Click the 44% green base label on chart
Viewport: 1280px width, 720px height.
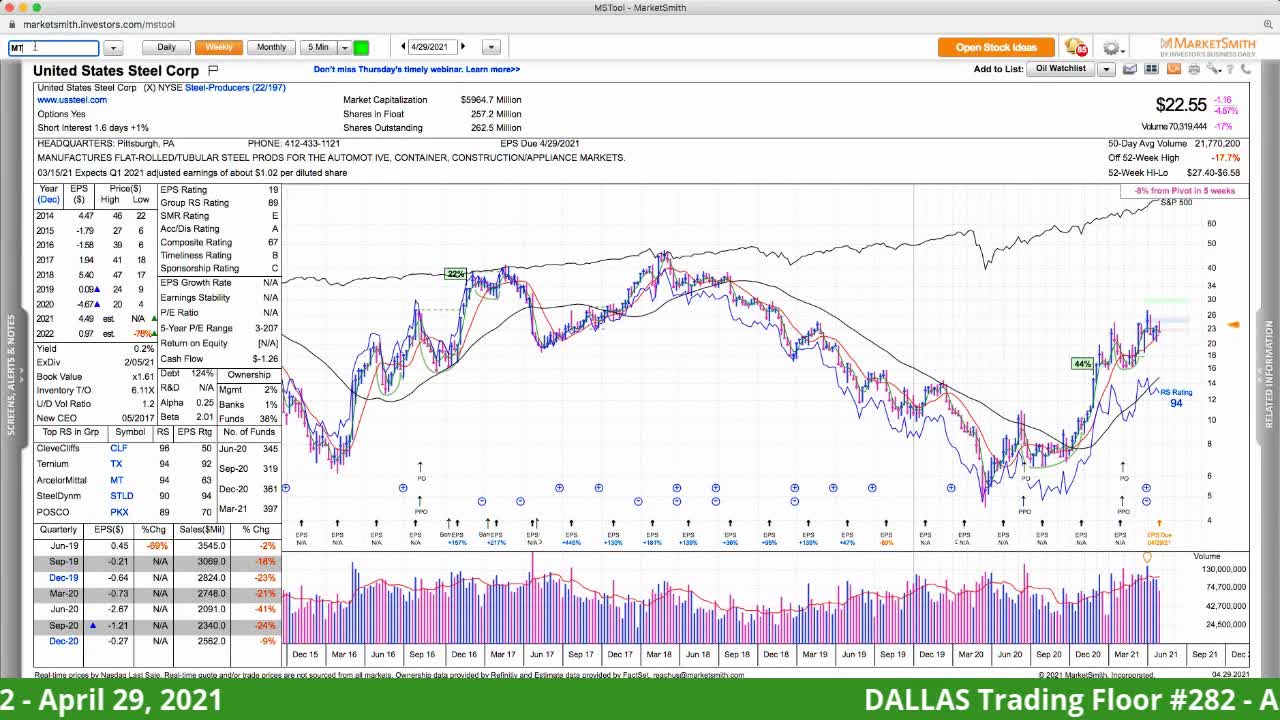[1082, 364]
